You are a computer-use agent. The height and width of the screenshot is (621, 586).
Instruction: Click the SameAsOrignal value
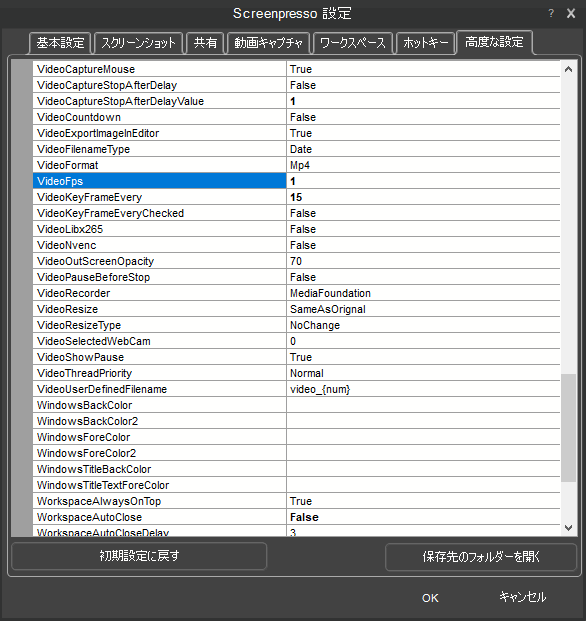tap(423, 309)
